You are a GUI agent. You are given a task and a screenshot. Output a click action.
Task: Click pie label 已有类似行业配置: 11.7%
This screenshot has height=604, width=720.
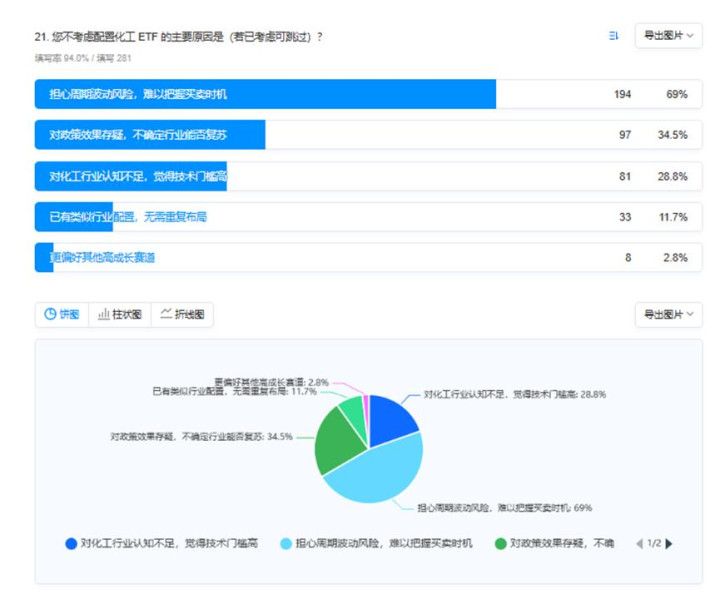tap(235, 391)
